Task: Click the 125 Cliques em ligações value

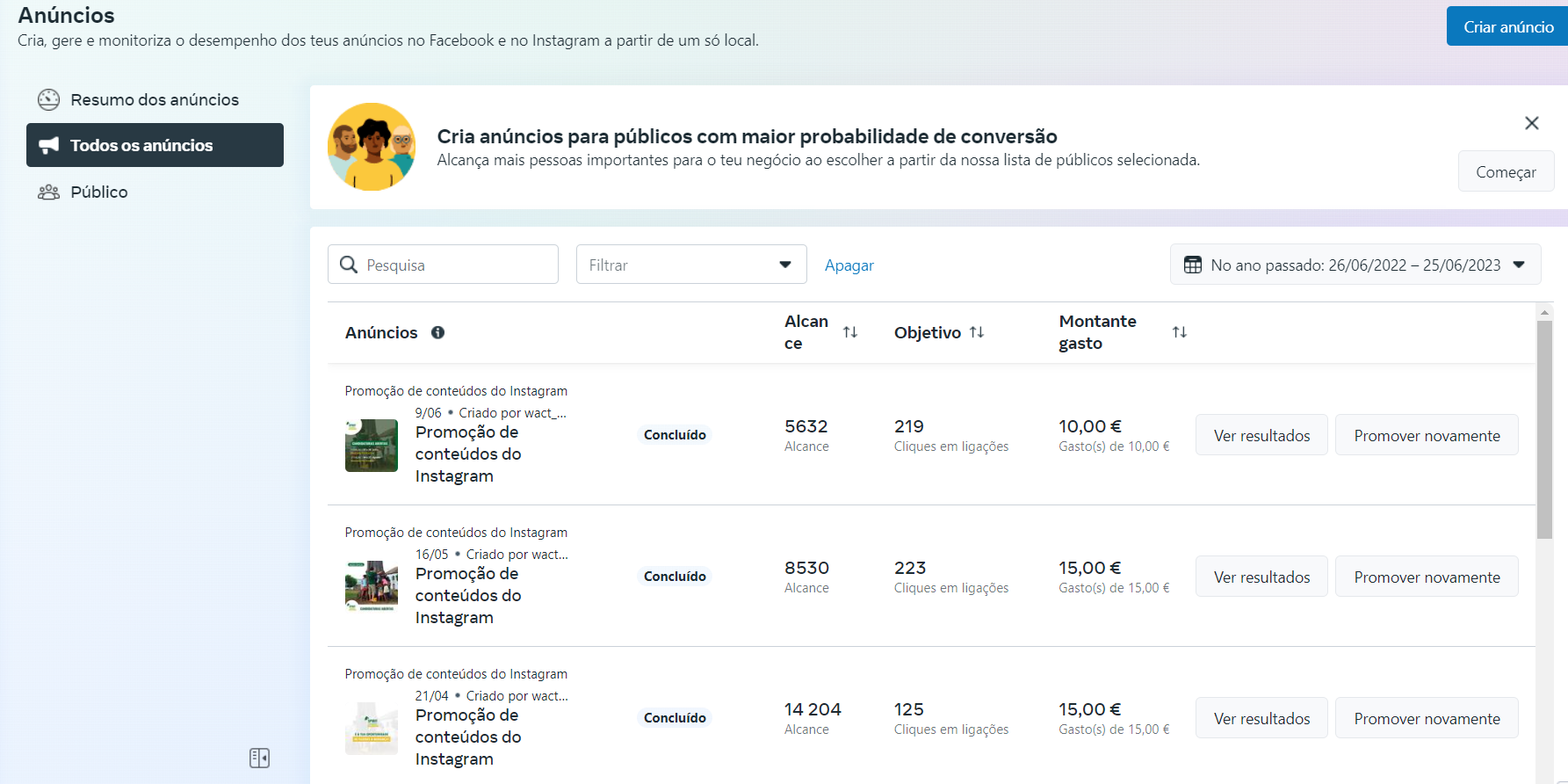Action: (909, 709)
